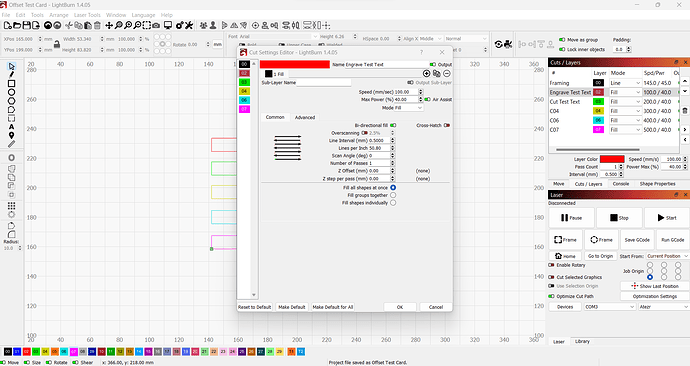This screenshot has width=690, height=366.
Task: Click the Remove sub-layer minus icon
Action: (447, 73)
